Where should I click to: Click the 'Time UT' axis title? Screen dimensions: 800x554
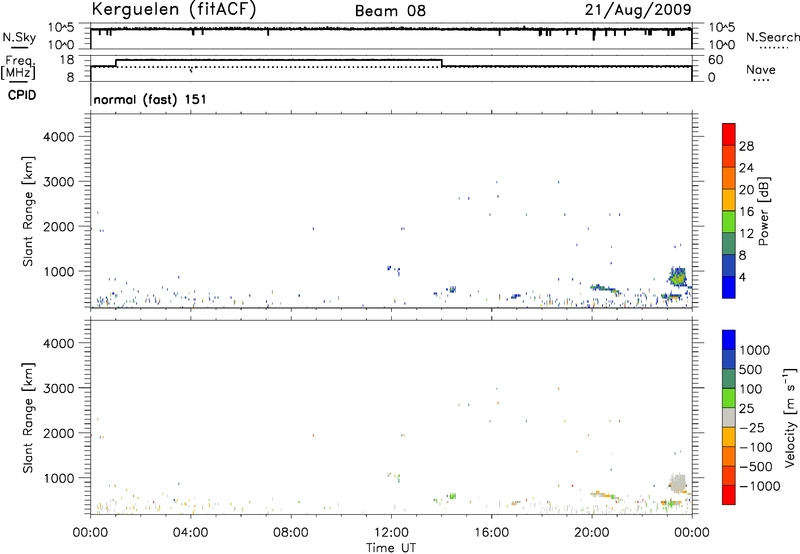coord(391,548)
